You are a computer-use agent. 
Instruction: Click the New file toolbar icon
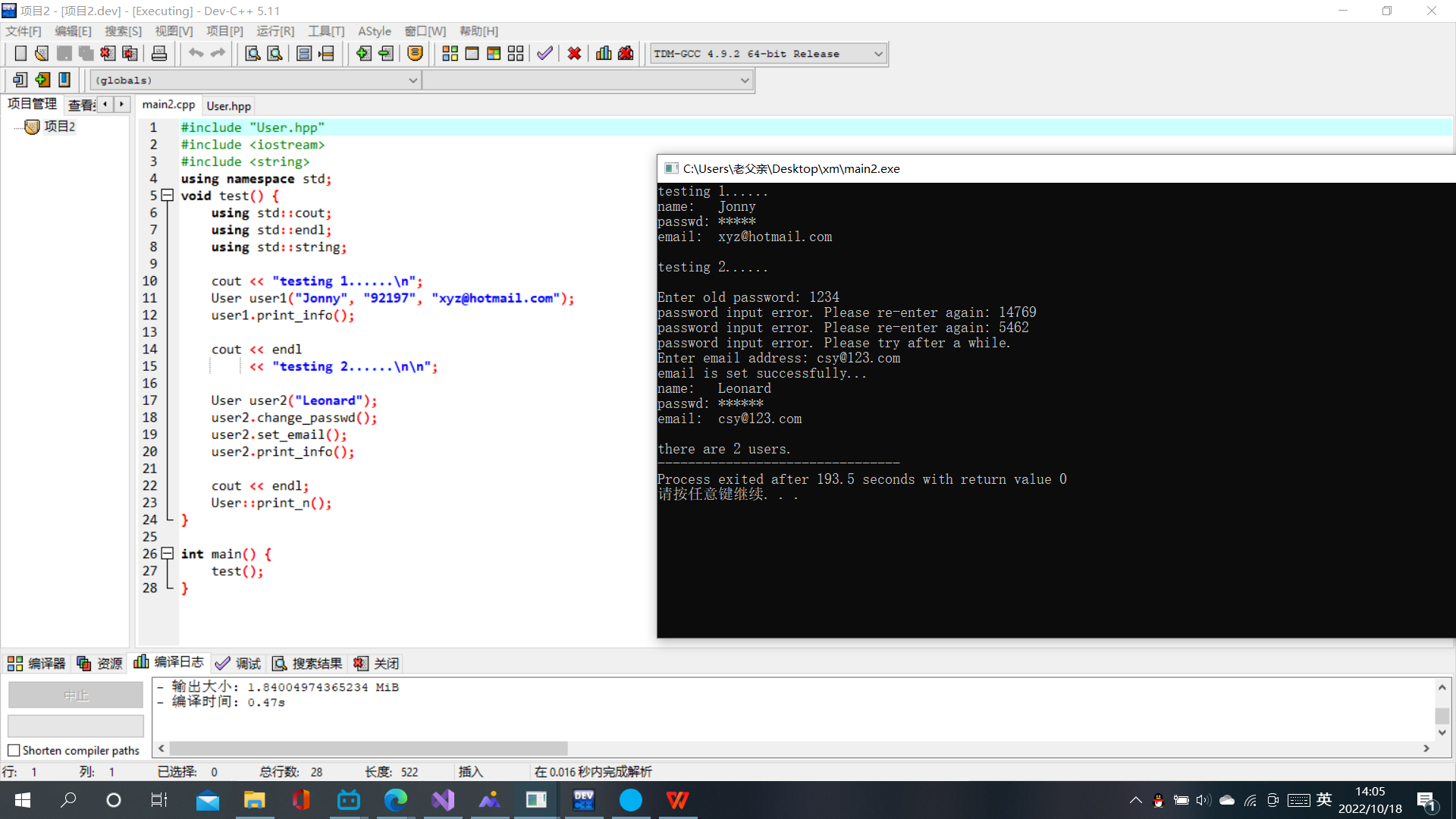20,54
